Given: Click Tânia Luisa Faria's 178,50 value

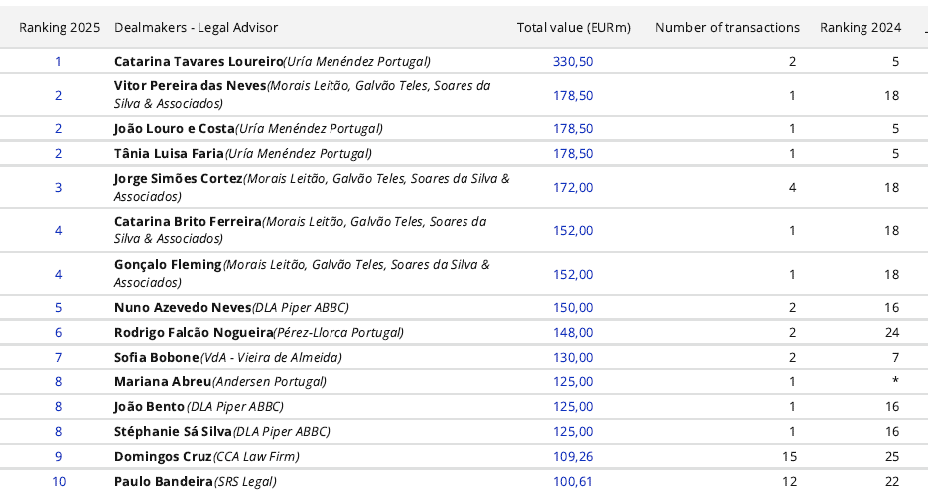Looking at the screenshot, I should point(573,153).
